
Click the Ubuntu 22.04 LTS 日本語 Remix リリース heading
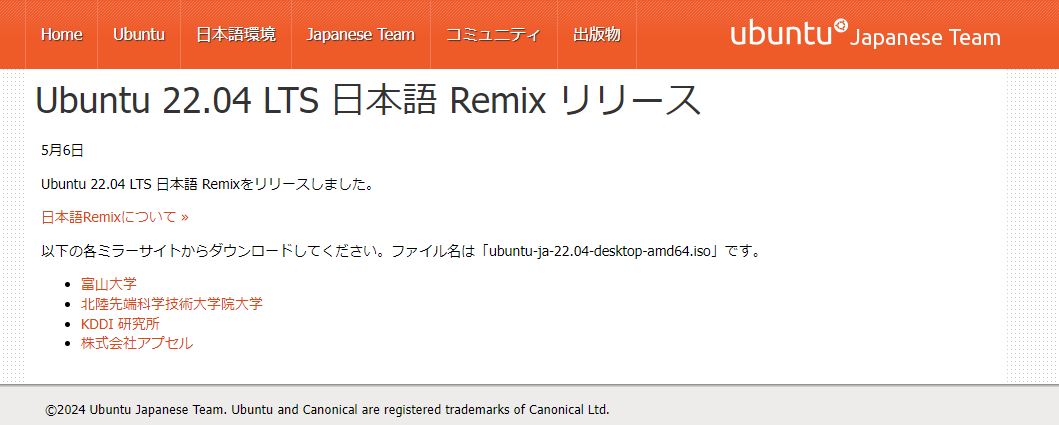(367, 101)
